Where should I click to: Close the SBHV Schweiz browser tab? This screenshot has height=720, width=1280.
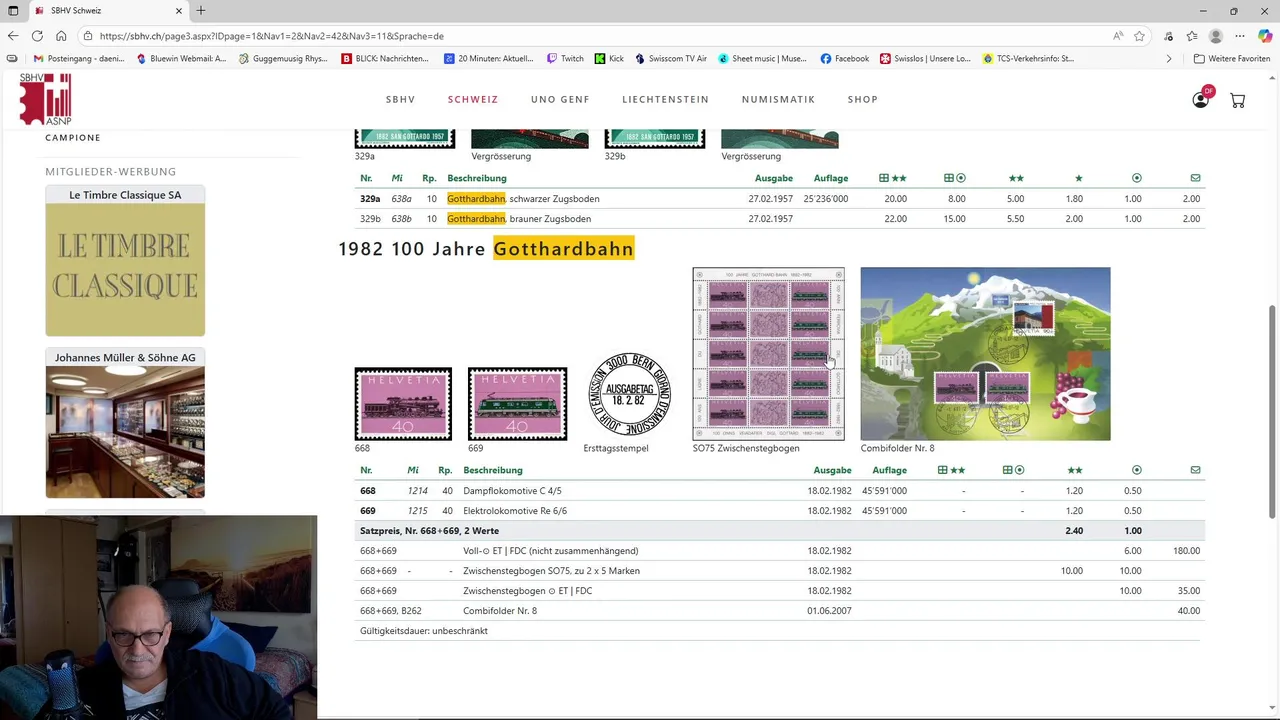click(x=178, y=11)
